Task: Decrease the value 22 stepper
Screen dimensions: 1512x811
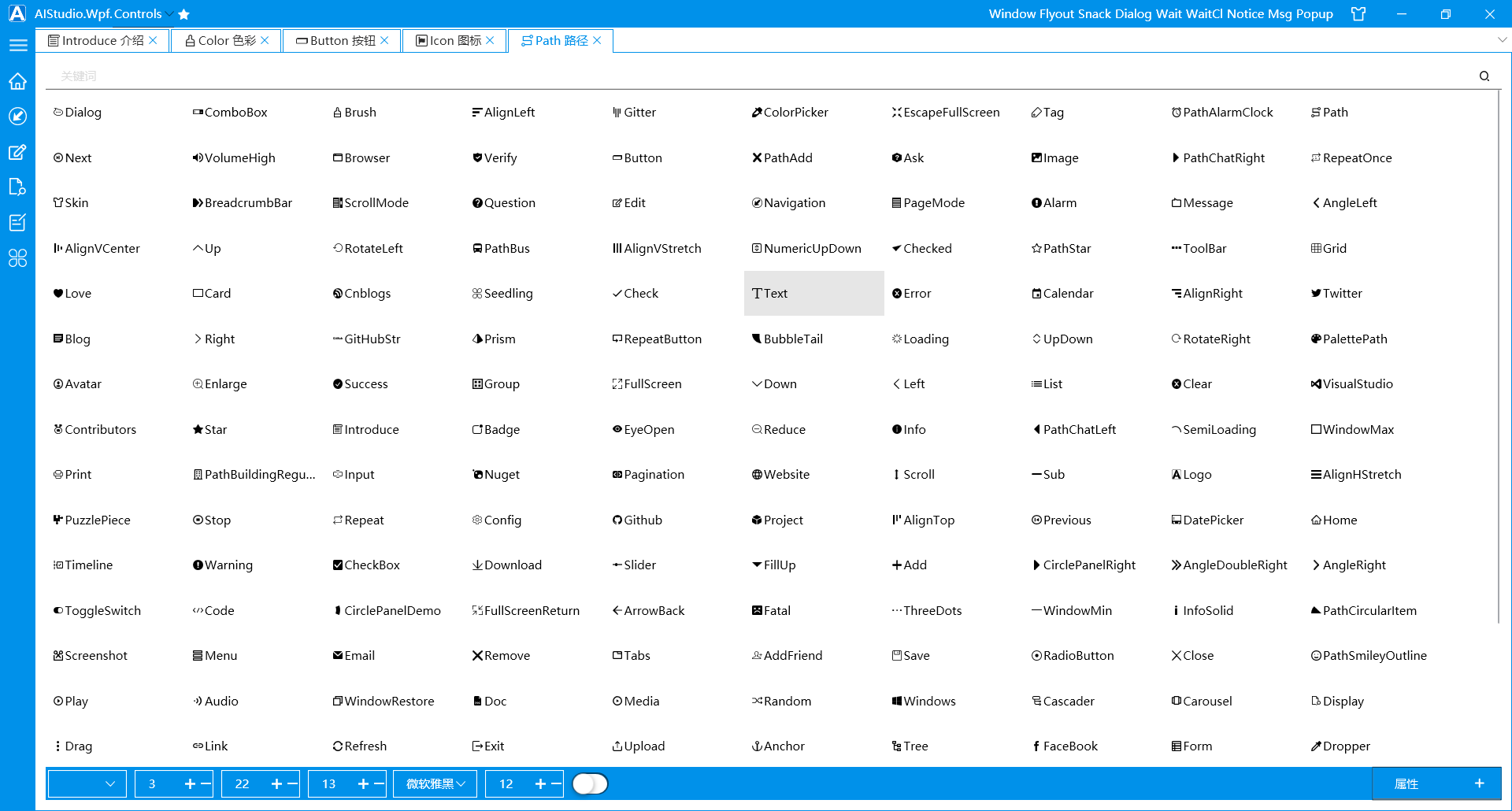Action: coord(293,784)
